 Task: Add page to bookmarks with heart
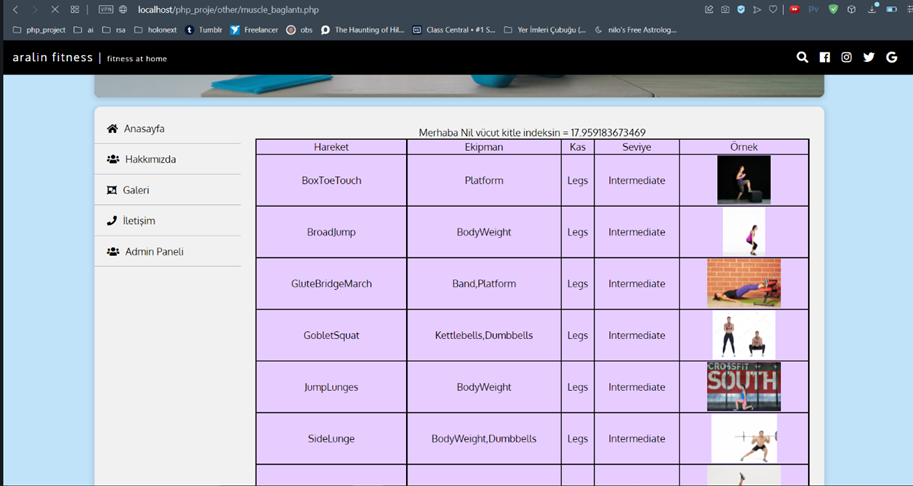coord(773,9)
